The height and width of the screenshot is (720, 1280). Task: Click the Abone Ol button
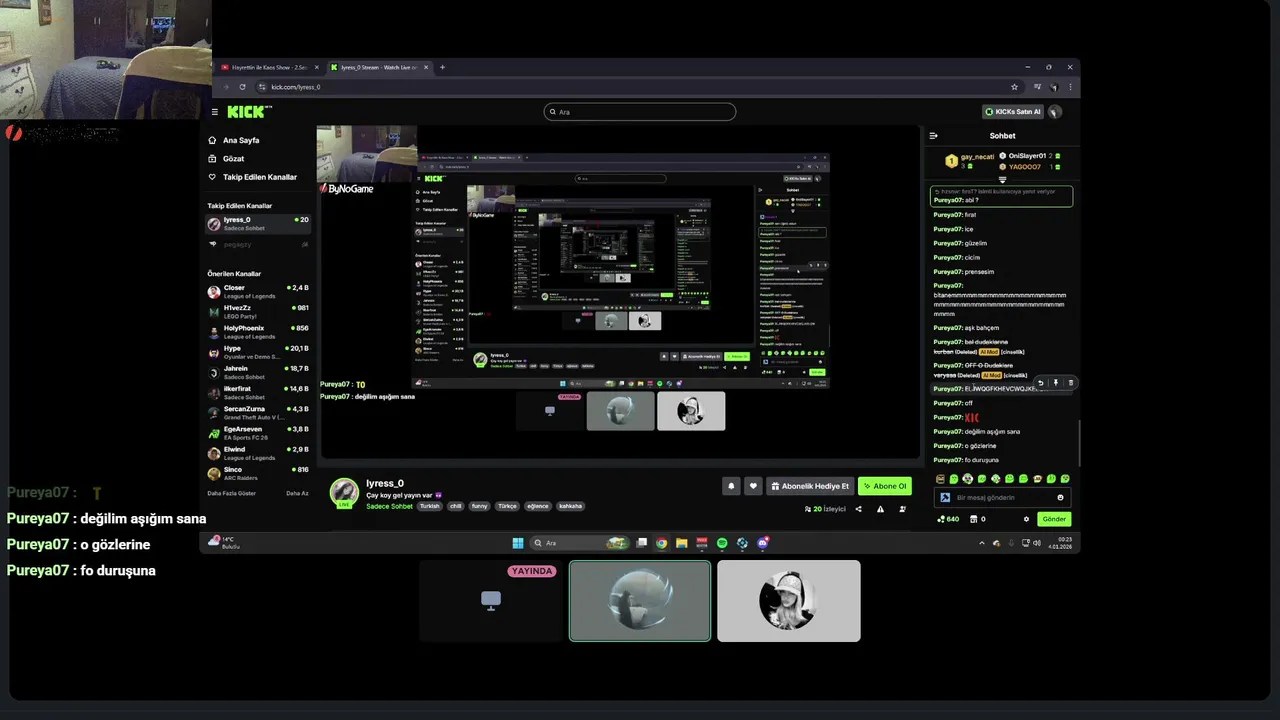[x=885, y=486]
